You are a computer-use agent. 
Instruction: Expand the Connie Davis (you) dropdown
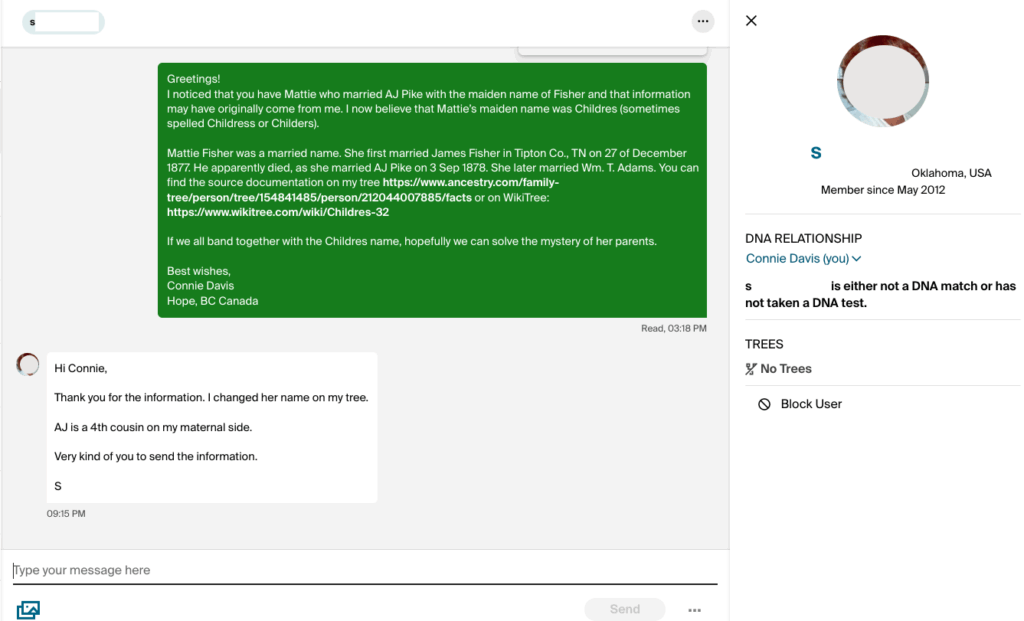pyautogui.click(x=803, y=259)
